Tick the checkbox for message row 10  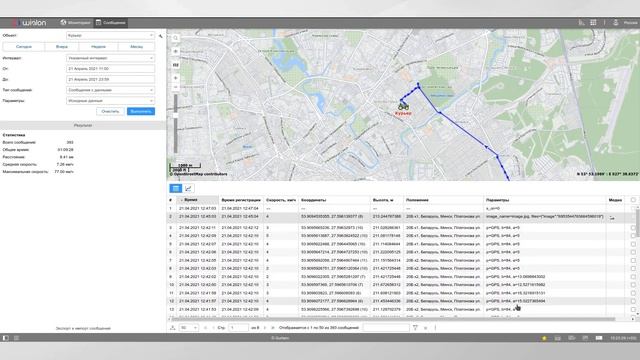(x=633, y=285)
